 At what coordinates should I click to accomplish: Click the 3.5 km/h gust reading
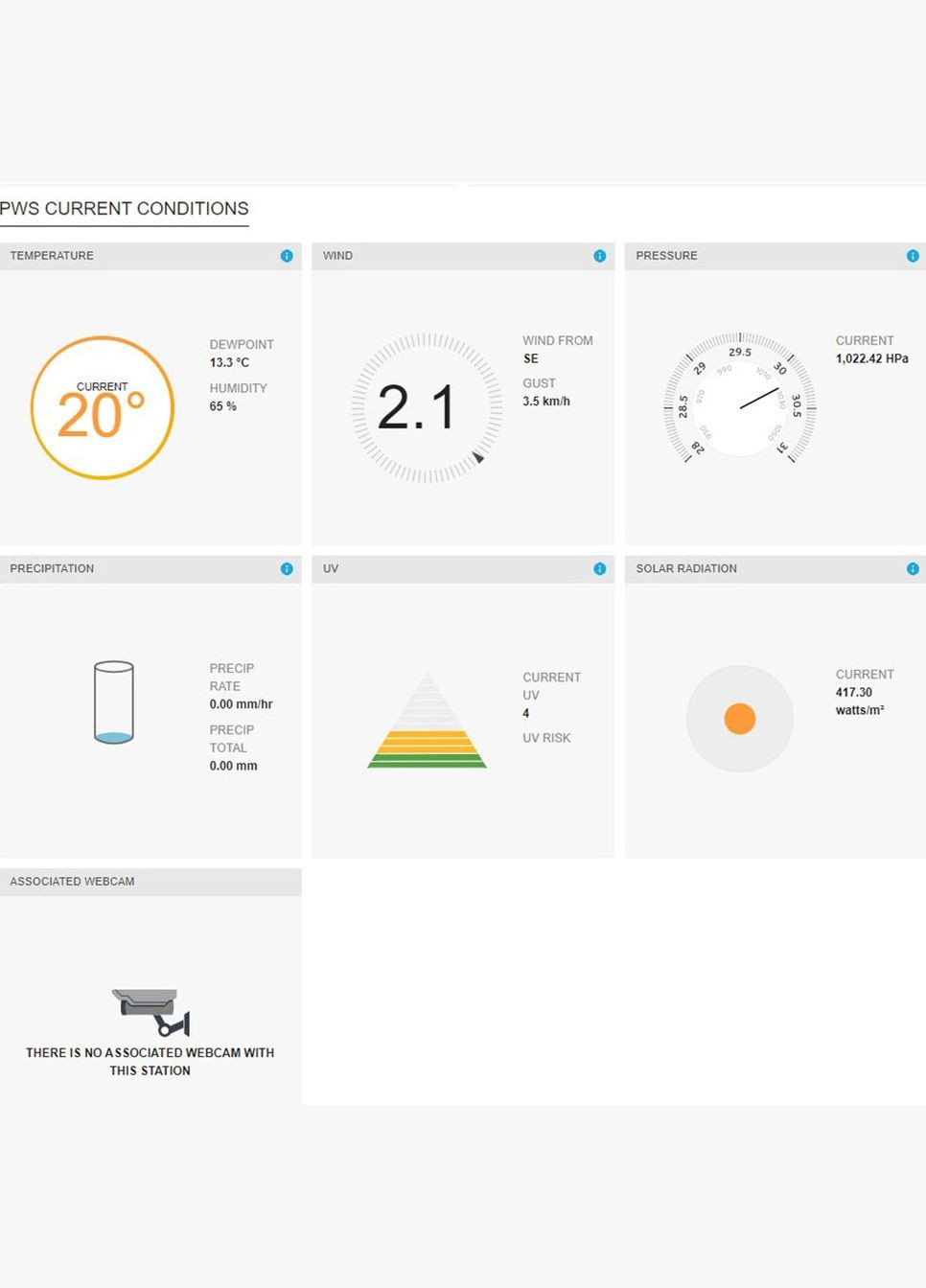click(x=546, y=402)
